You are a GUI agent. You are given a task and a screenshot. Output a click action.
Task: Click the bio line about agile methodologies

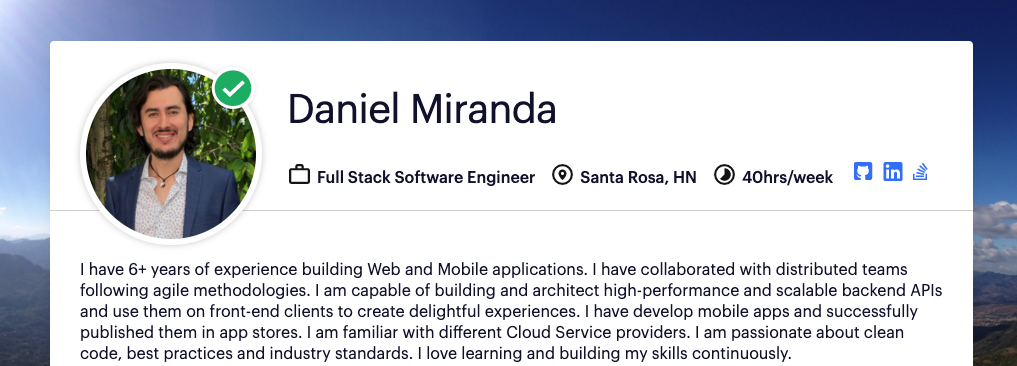511,290
